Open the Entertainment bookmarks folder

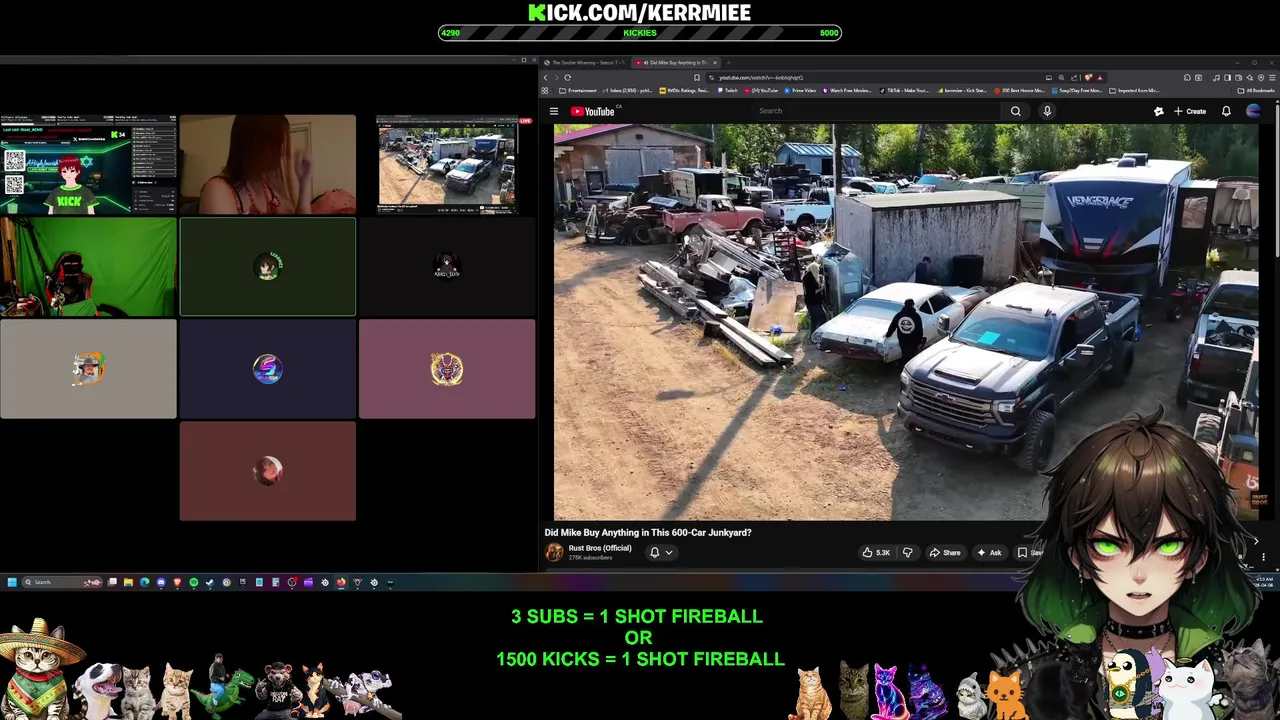pos(578,90)
